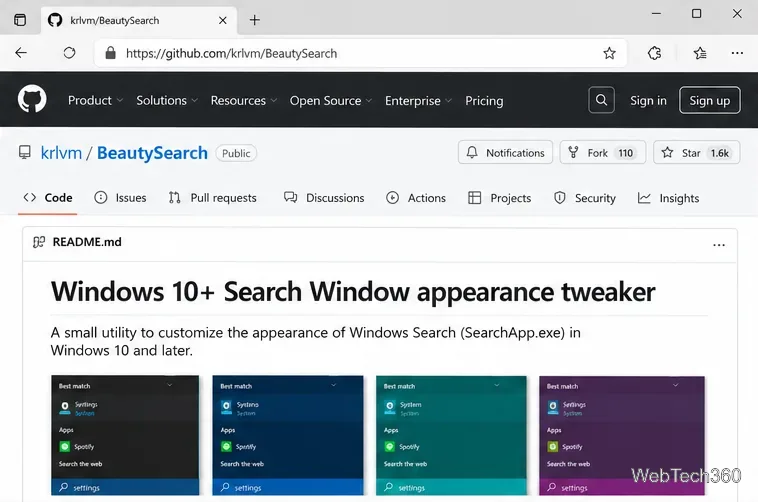Open the krlvm user profile link
The image size is (758, 502).
(61, 153)
